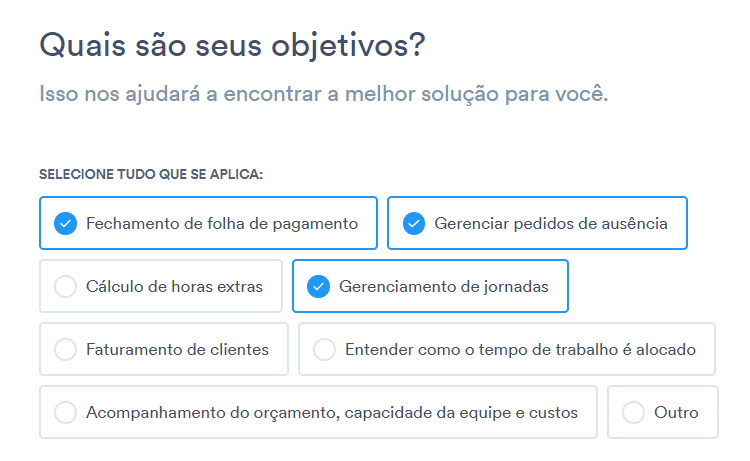Tick the empty circle for Cálculo de horas extras

coord(66,286)
